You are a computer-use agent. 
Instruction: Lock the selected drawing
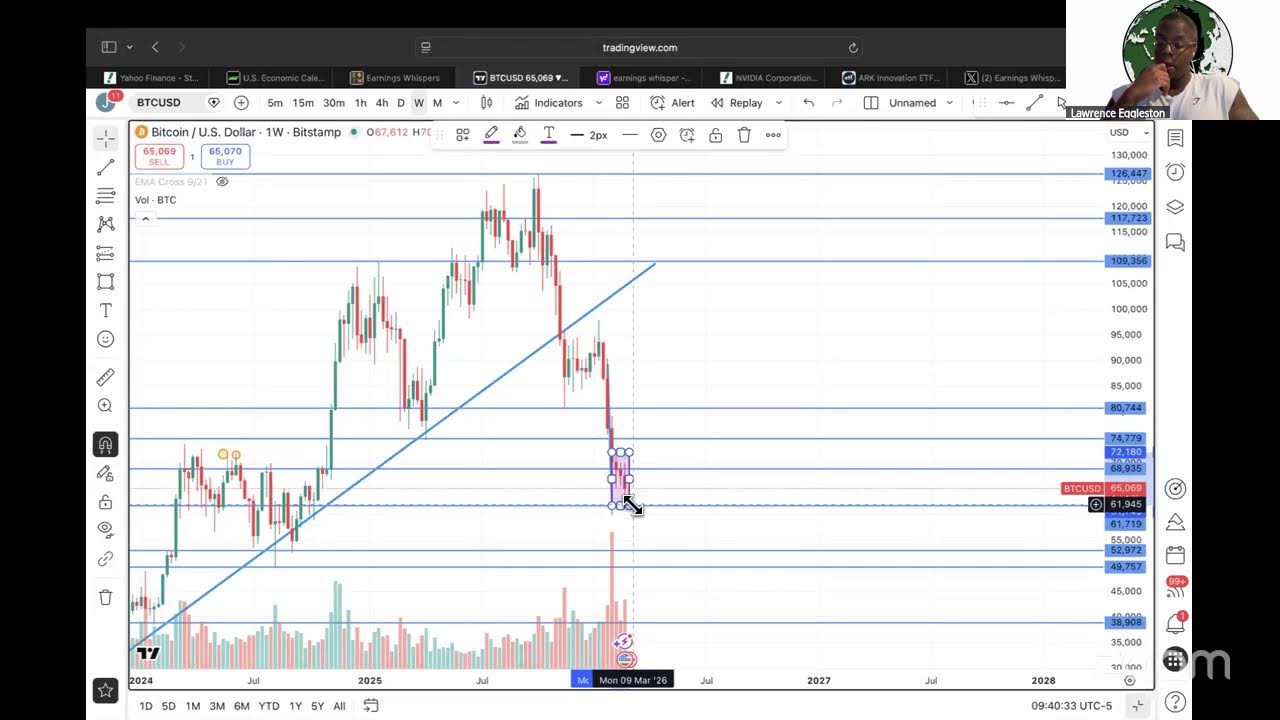716,135
